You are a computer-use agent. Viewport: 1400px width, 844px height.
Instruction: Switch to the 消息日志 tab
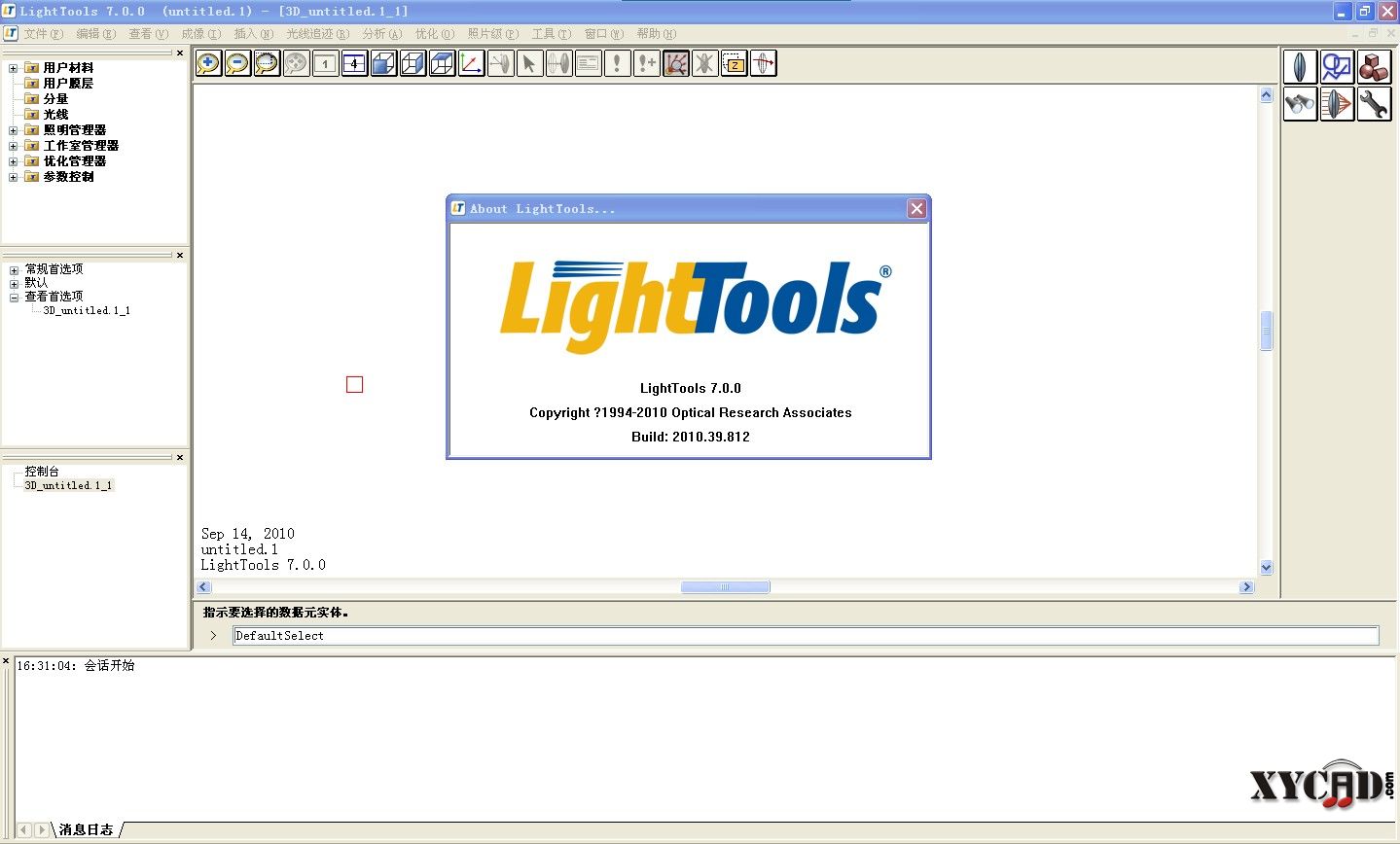click(x=86, y=829)
